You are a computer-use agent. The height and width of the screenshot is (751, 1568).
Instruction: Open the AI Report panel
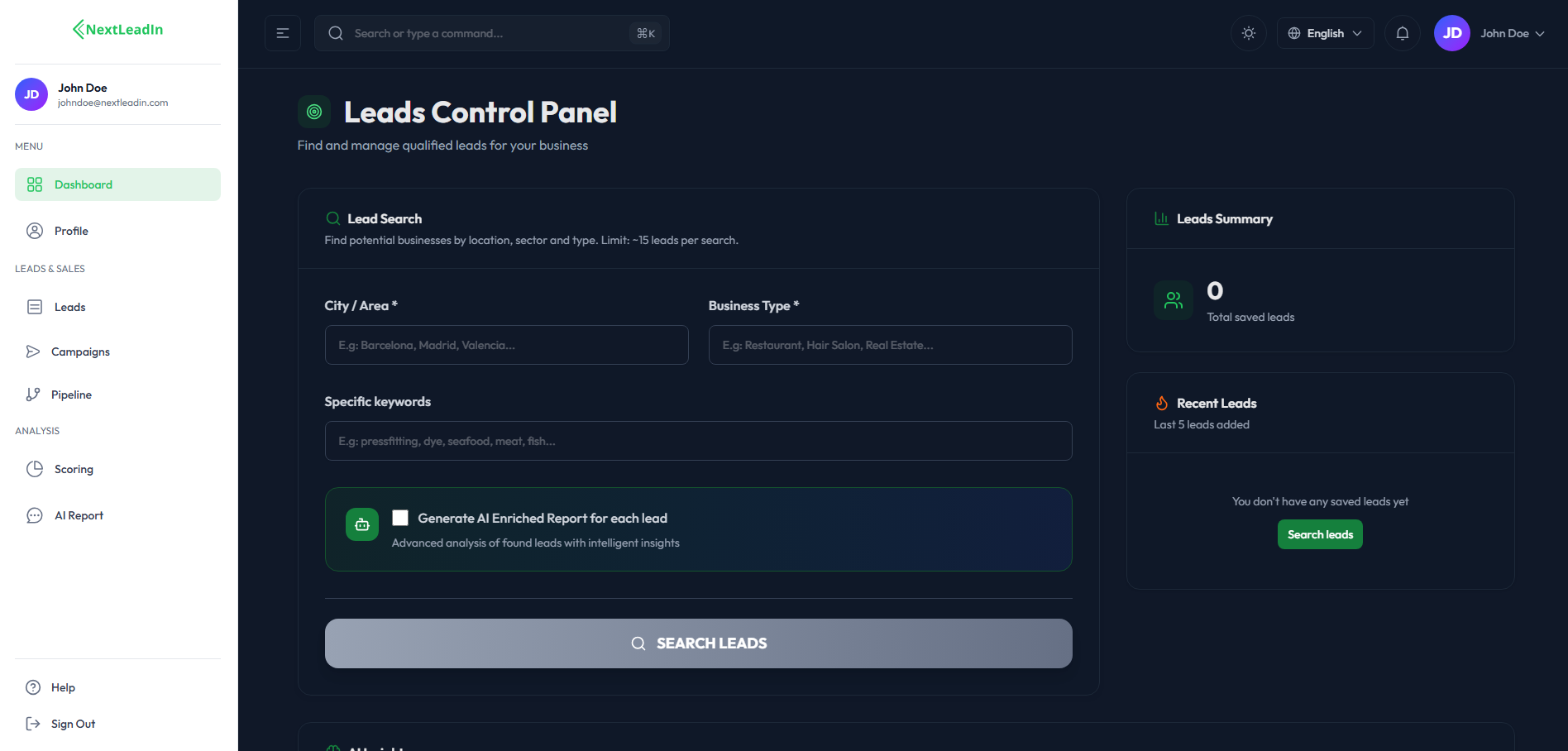coord(78,515)
